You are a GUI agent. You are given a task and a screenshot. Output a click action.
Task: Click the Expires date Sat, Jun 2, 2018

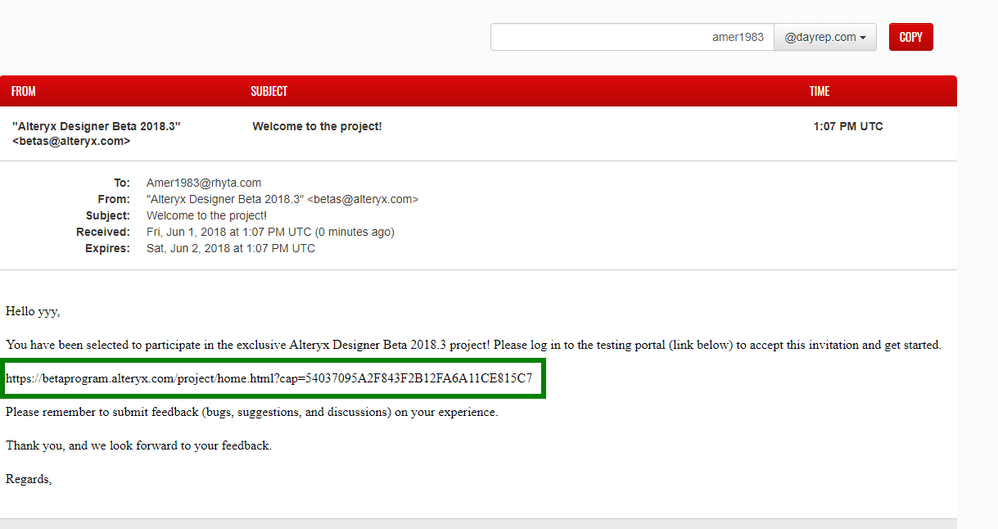[230, 248]
